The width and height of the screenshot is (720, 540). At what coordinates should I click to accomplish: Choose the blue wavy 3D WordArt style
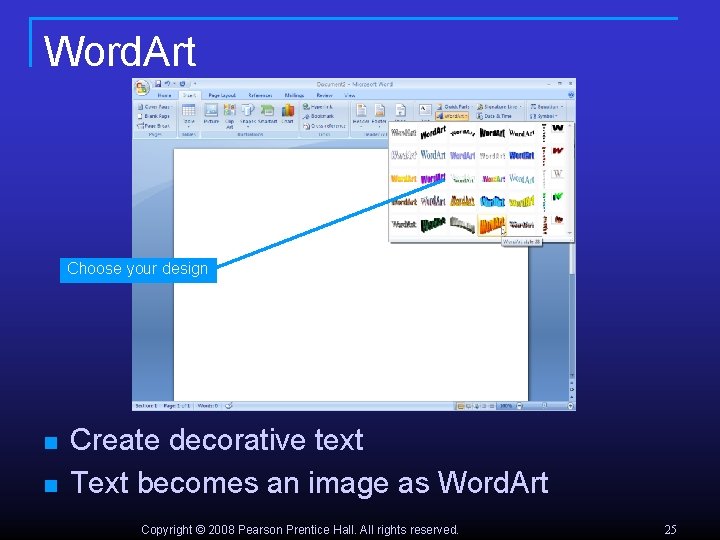pyautogui.click(x=492, y=201)
